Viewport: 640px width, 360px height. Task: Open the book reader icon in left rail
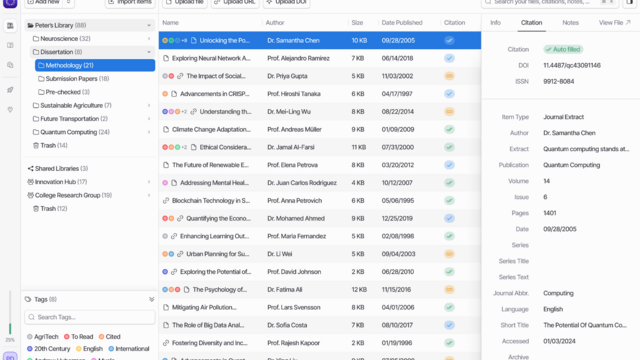(10, 45)
